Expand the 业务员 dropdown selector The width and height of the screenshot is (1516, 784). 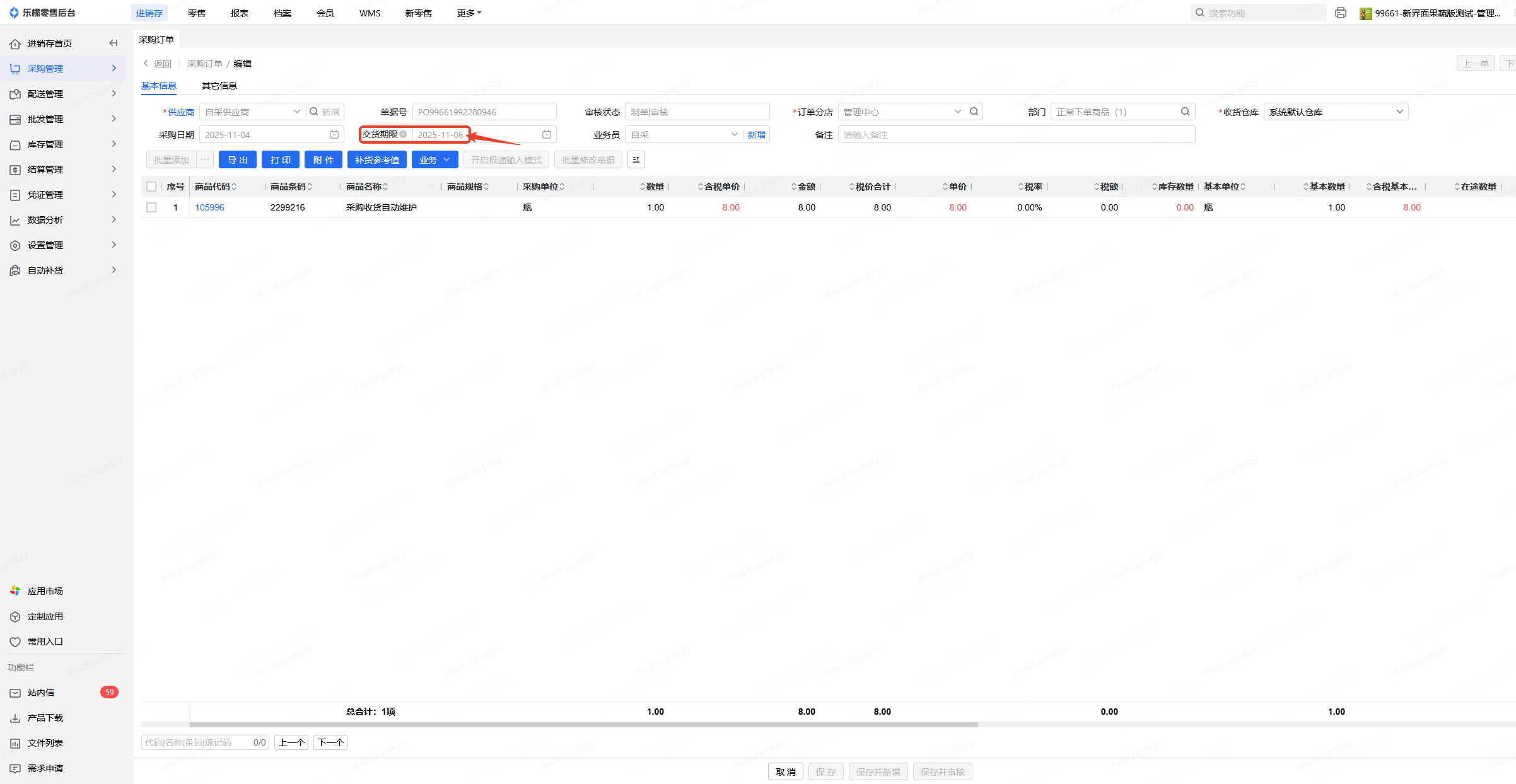click(734, 134)
